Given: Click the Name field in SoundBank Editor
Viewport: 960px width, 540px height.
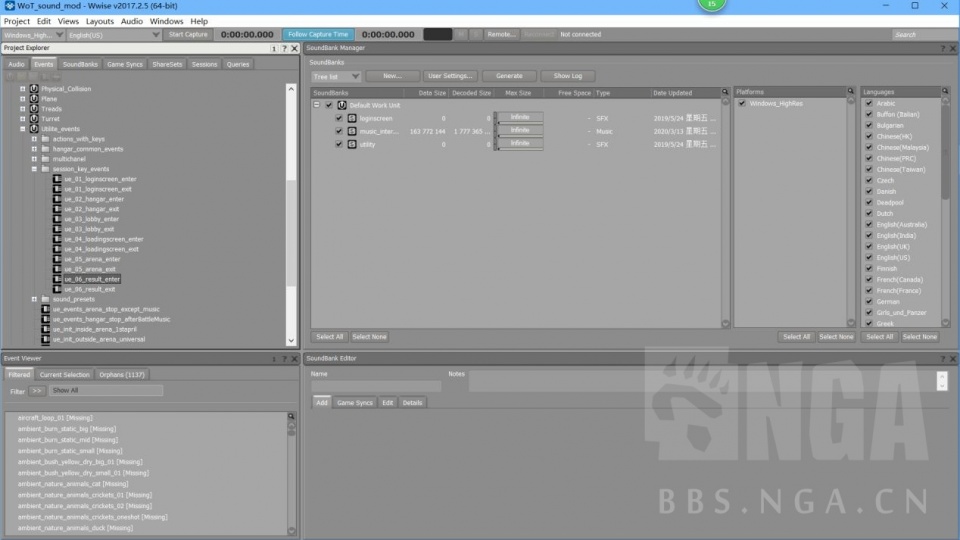Looking at the screenshot, I should click(376, 386).
